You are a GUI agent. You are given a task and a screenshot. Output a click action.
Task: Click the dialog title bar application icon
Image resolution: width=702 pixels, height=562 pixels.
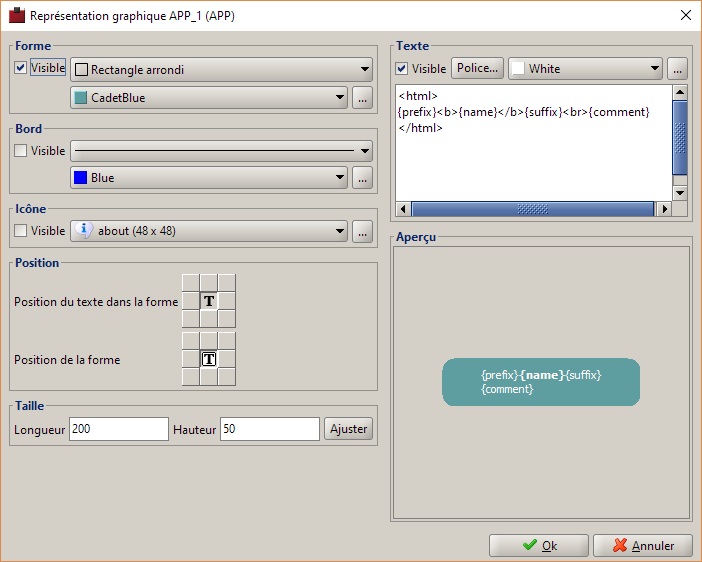coord(17,15)
